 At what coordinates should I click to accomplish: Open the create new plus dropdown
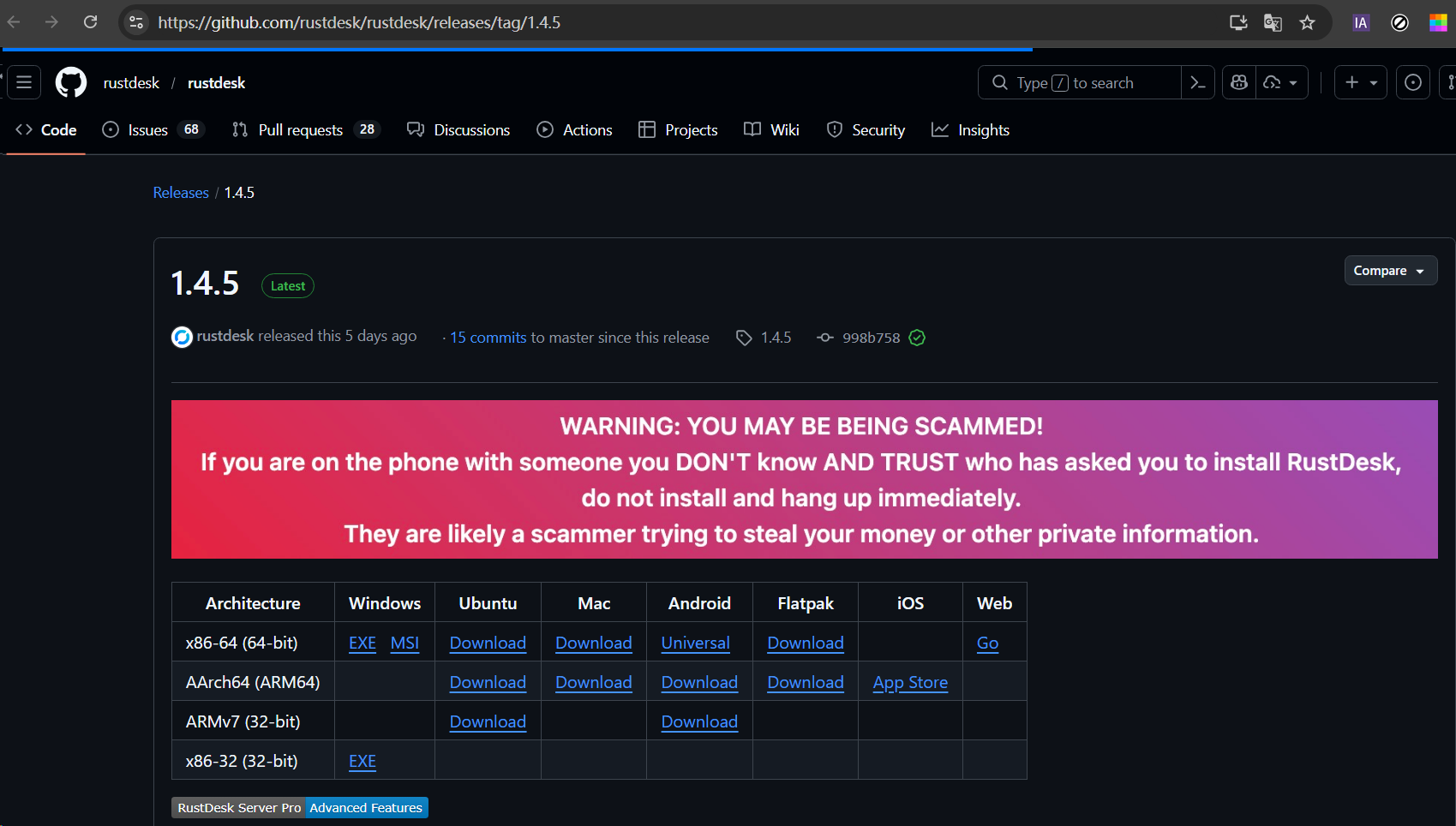[1360, 82]
